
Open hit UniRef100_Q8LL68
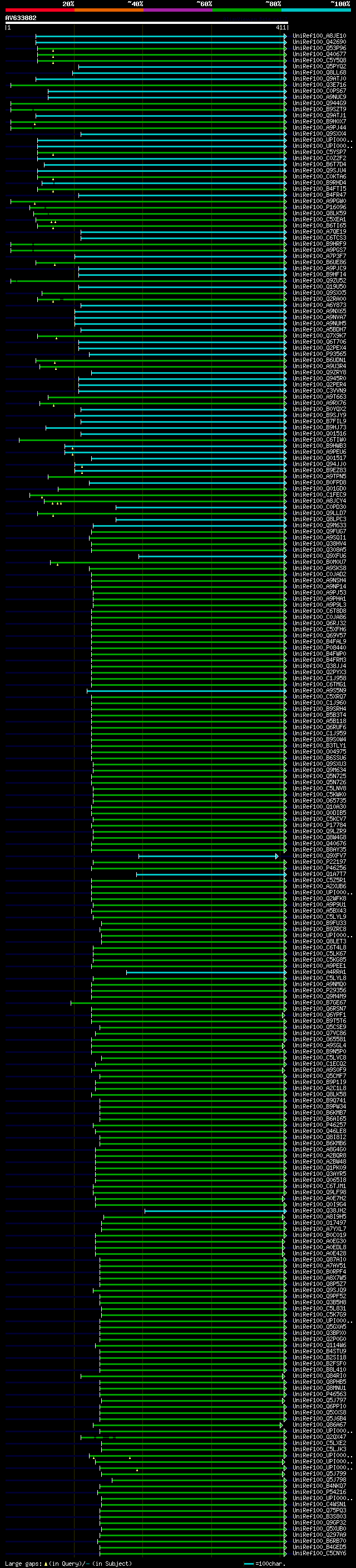tap(319, 72)
